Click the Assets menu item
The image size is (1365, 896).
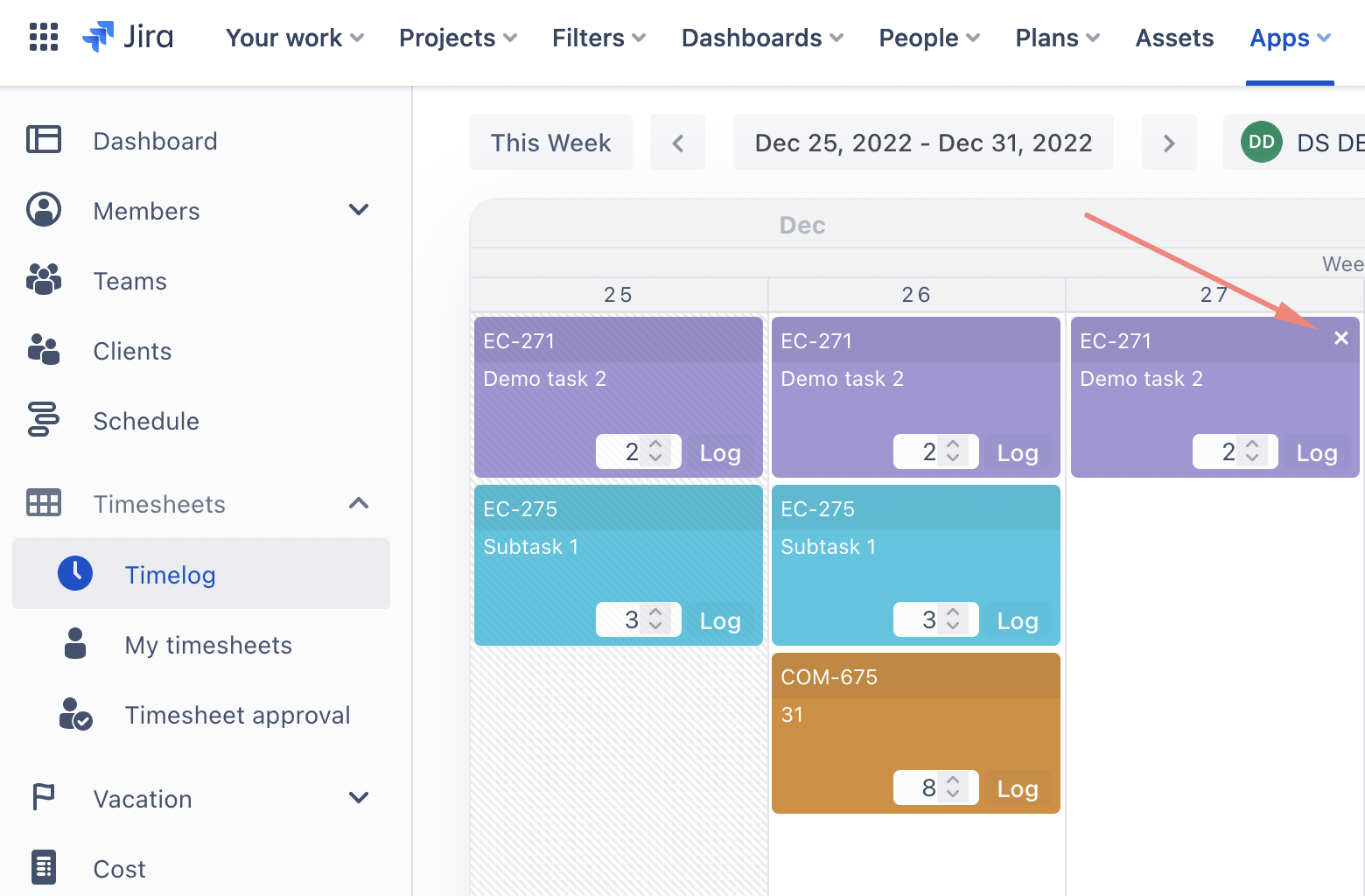pyautogui.click(x=1174, y=38)
